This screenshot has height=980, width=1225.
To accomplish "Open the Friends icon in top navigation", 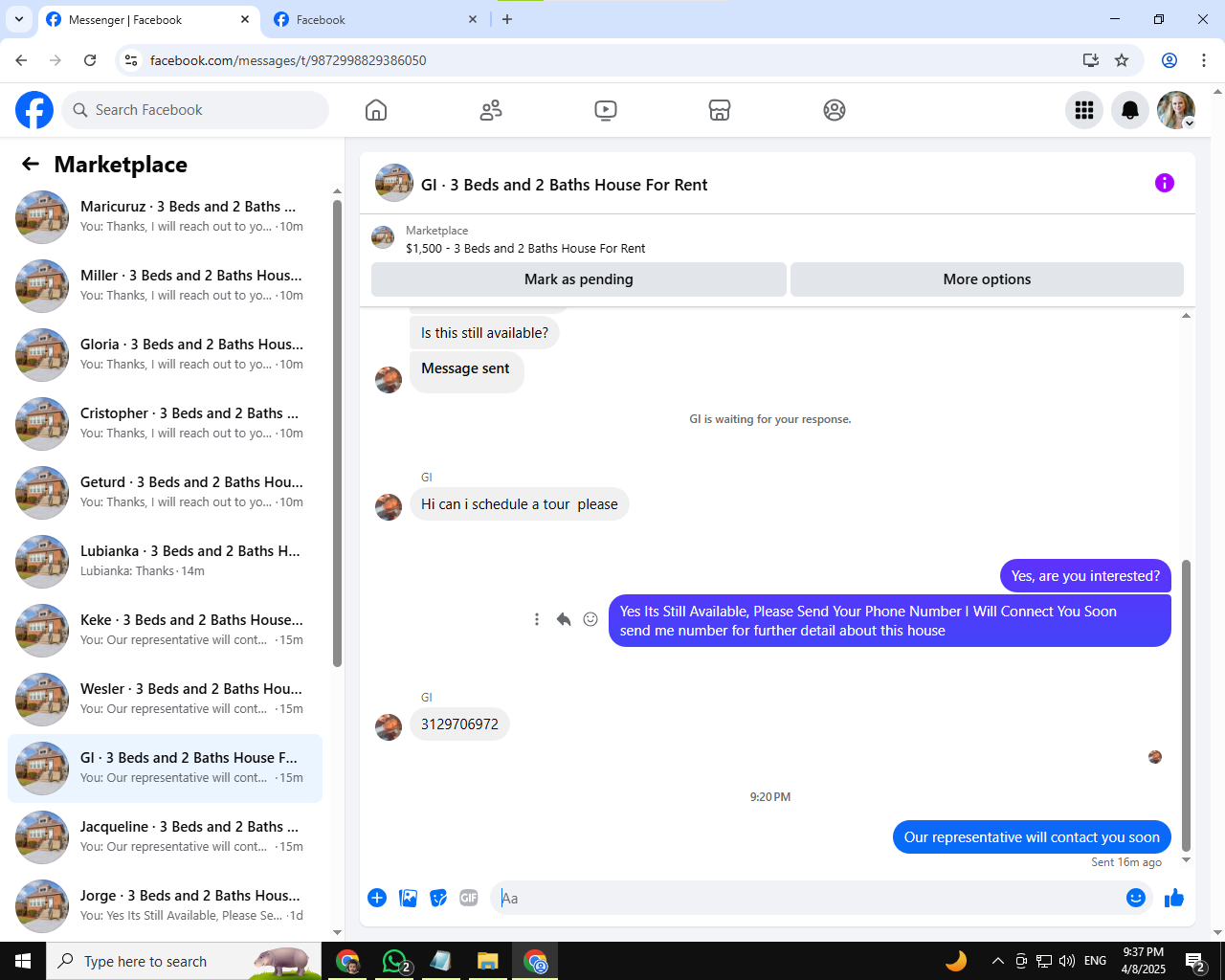I will click(491, 110).
